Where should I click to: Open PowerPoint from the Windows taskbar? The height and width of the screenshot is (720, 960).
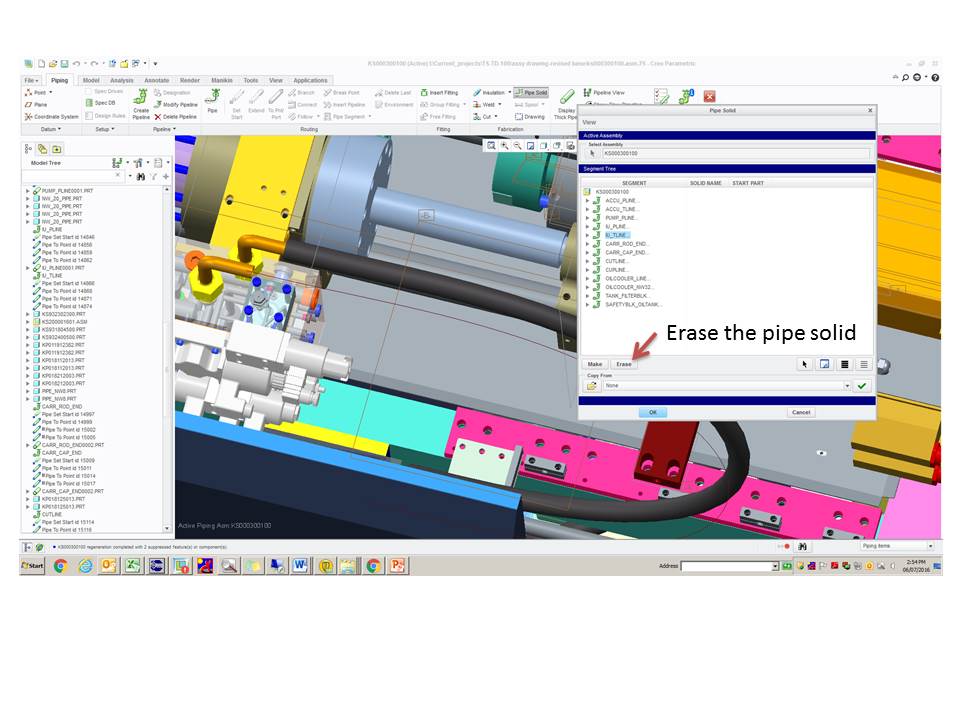click(x=397, y=566)
